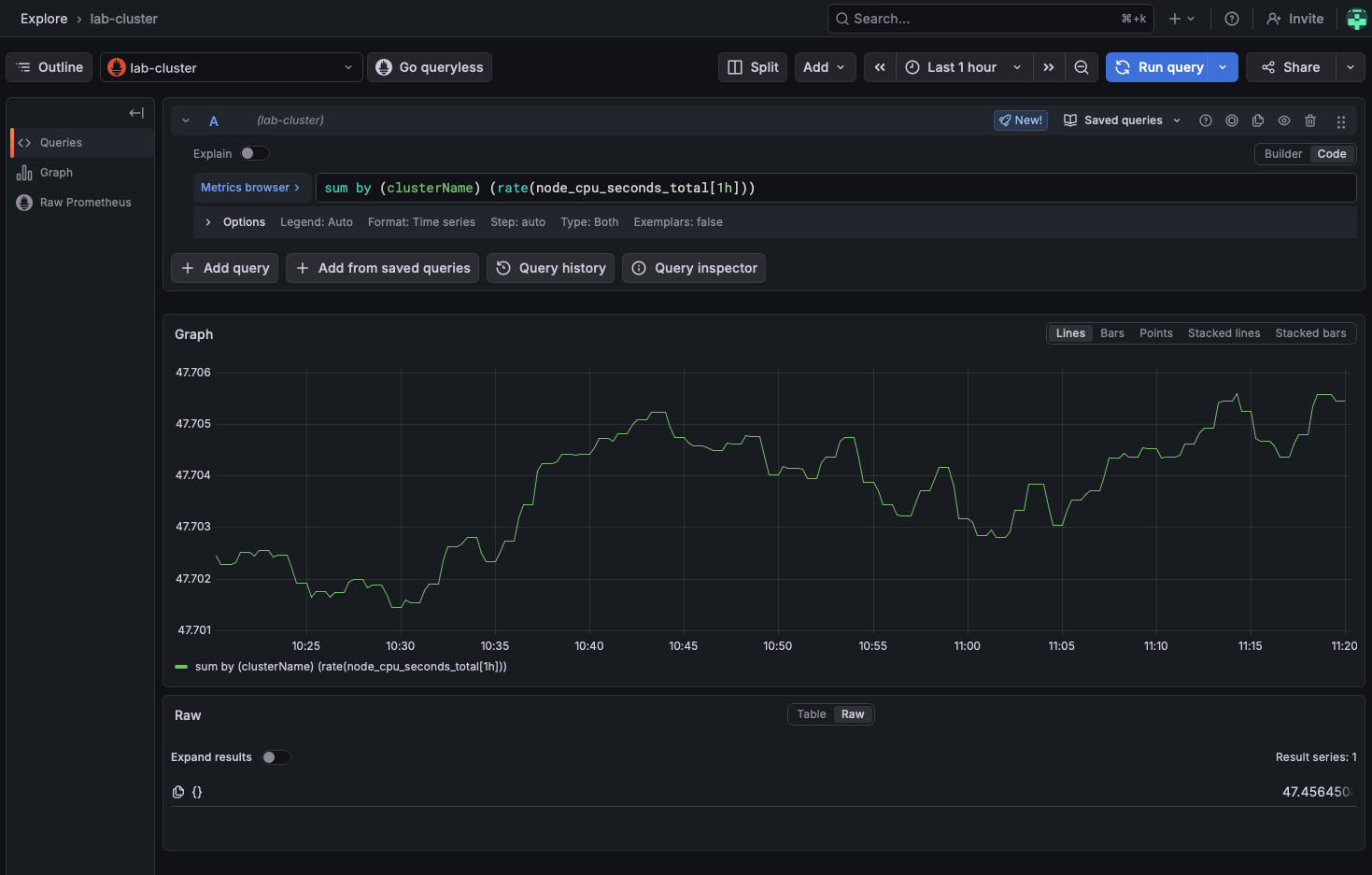Open the Run query interval dropdown arrow
The height and width of the screenshot is (875, 1372).
click(x=1223, y=67)
